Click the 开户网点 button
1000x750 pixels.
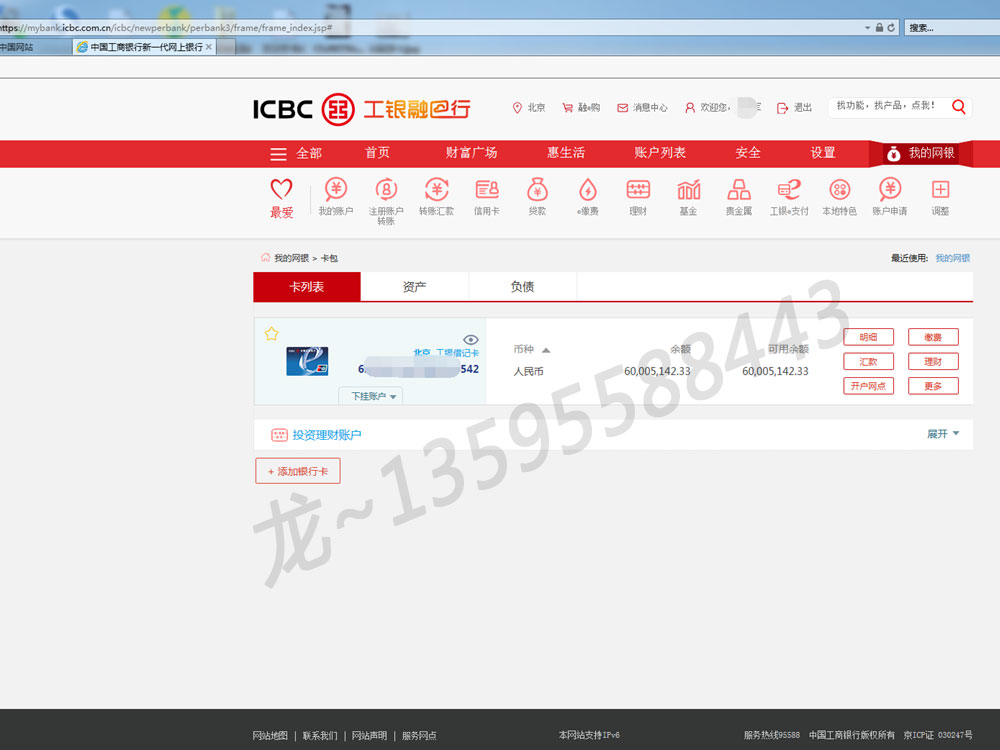868,386
